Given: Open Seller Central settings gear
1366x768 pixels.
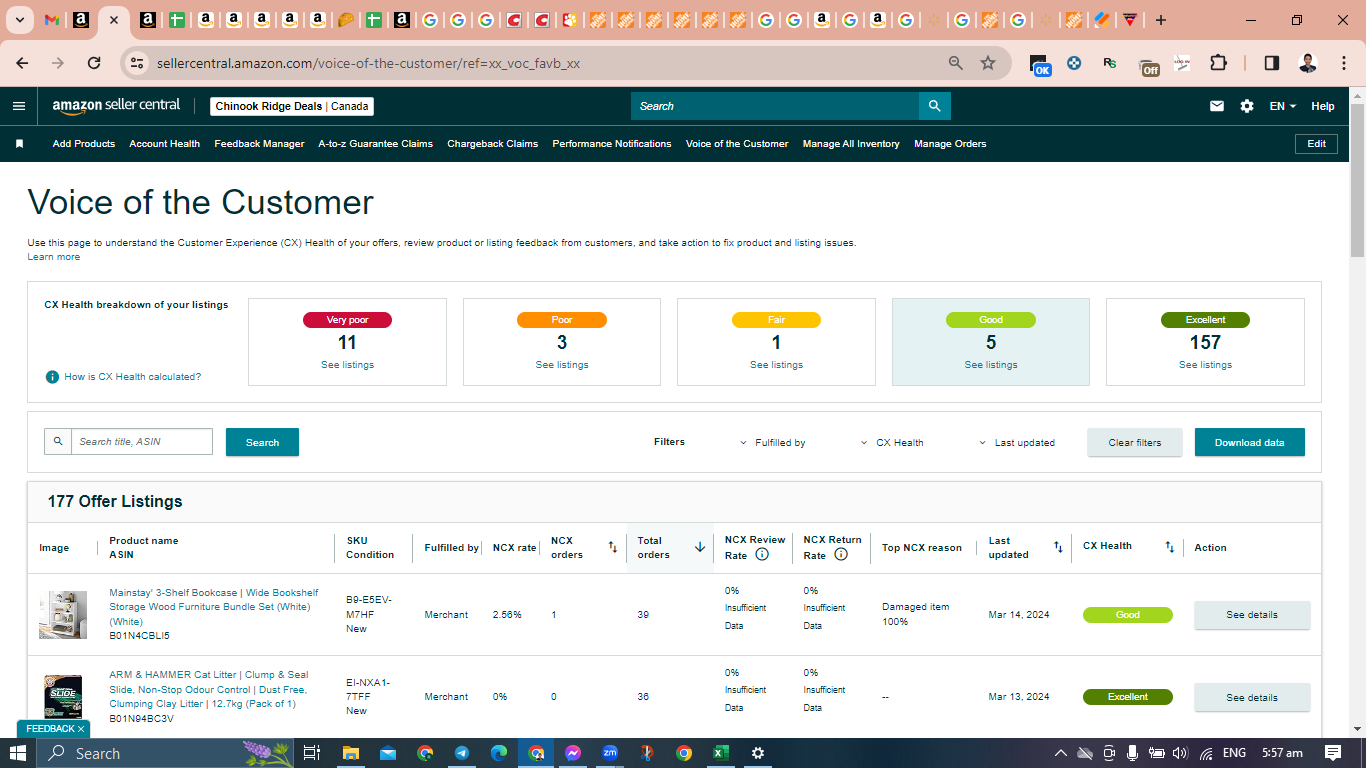Looking at the screenshot, I should coord(1247,106).
